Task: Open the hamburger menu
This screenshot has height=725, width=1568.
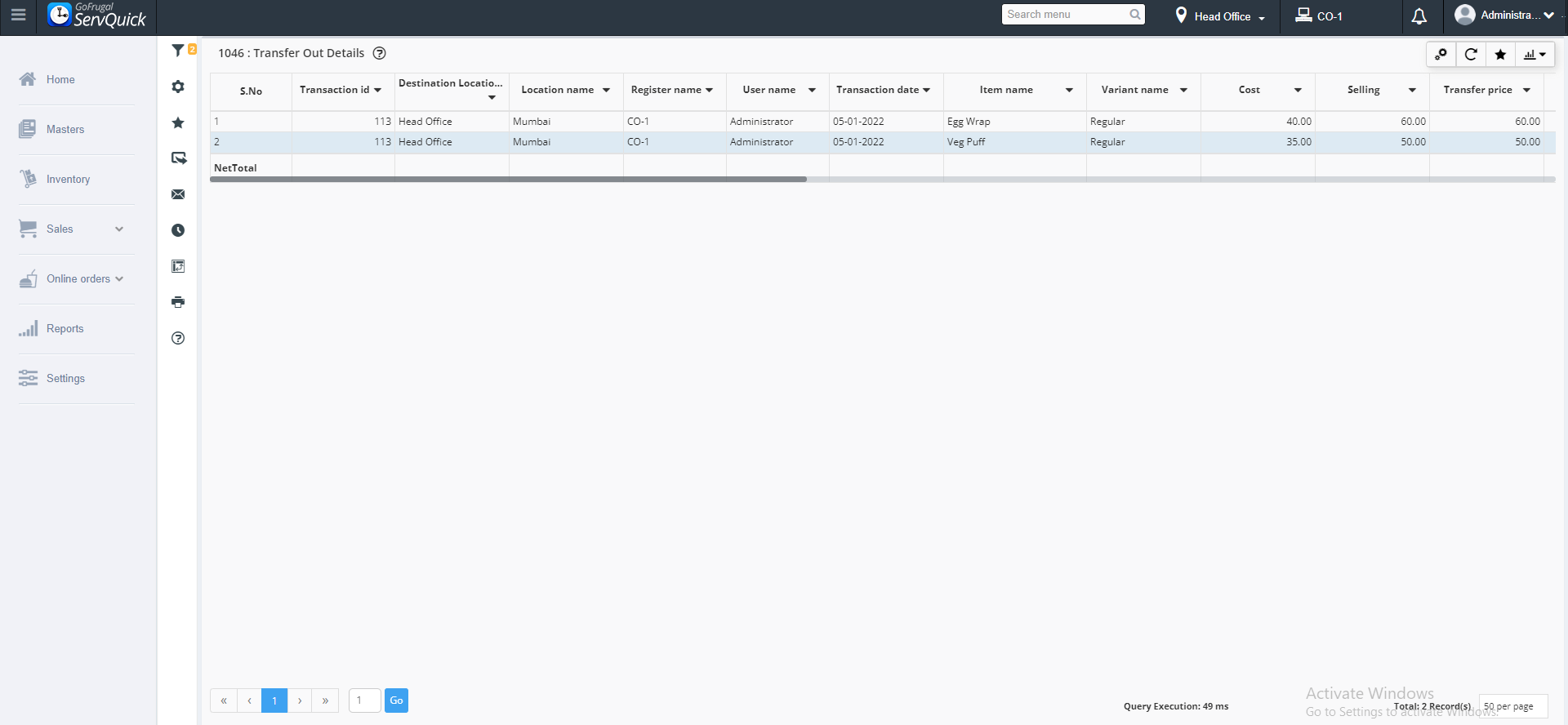Action: [x=18, y=15]
